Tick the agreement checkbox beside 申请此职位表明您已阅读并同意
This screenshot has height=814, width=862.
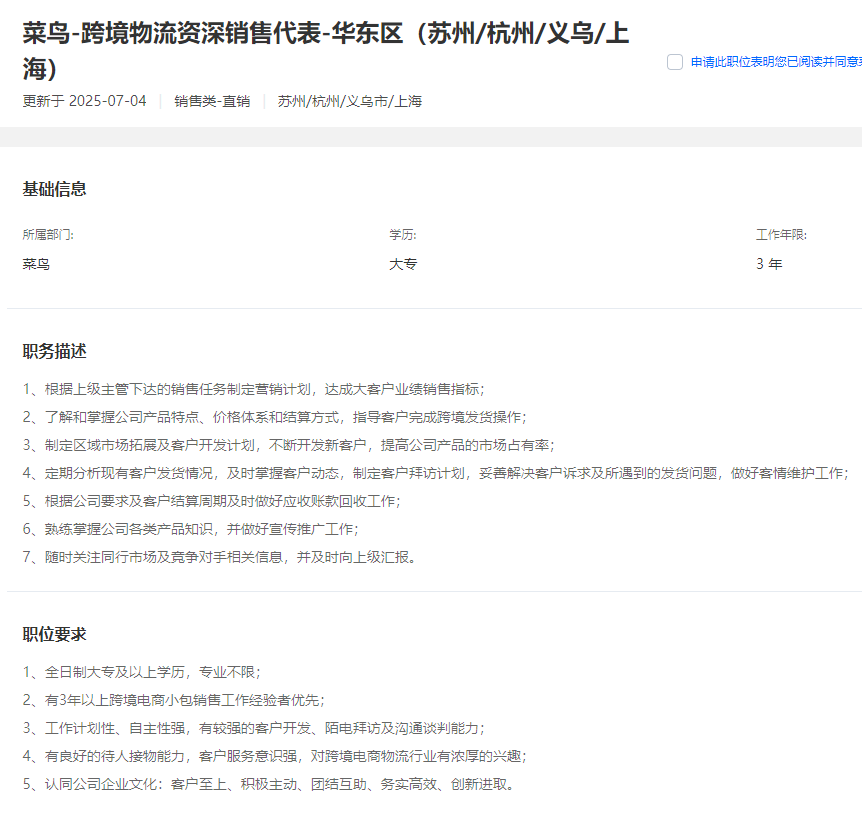coord(675,62)
